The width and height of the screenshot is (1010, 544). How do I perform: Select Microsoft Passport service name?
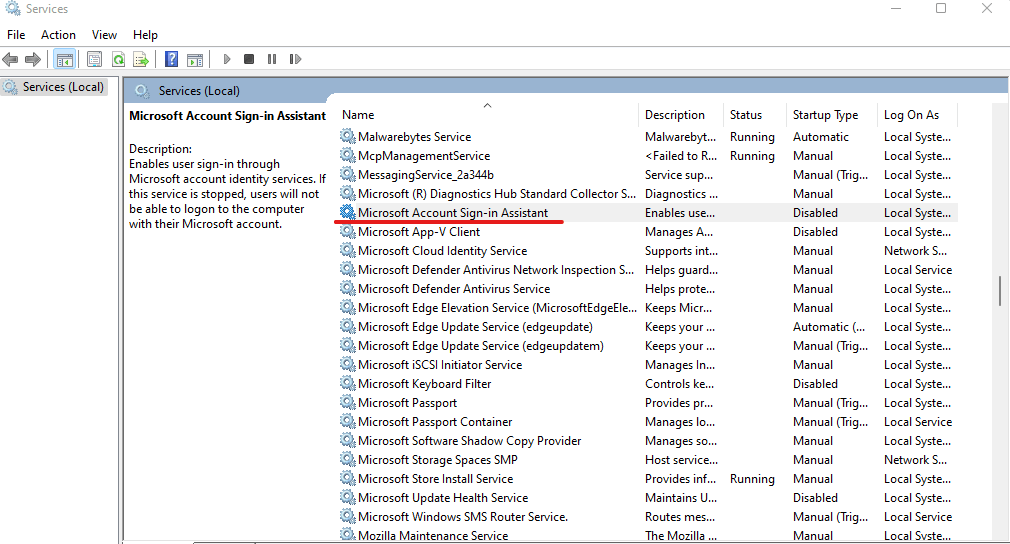[x=407, y=402]
